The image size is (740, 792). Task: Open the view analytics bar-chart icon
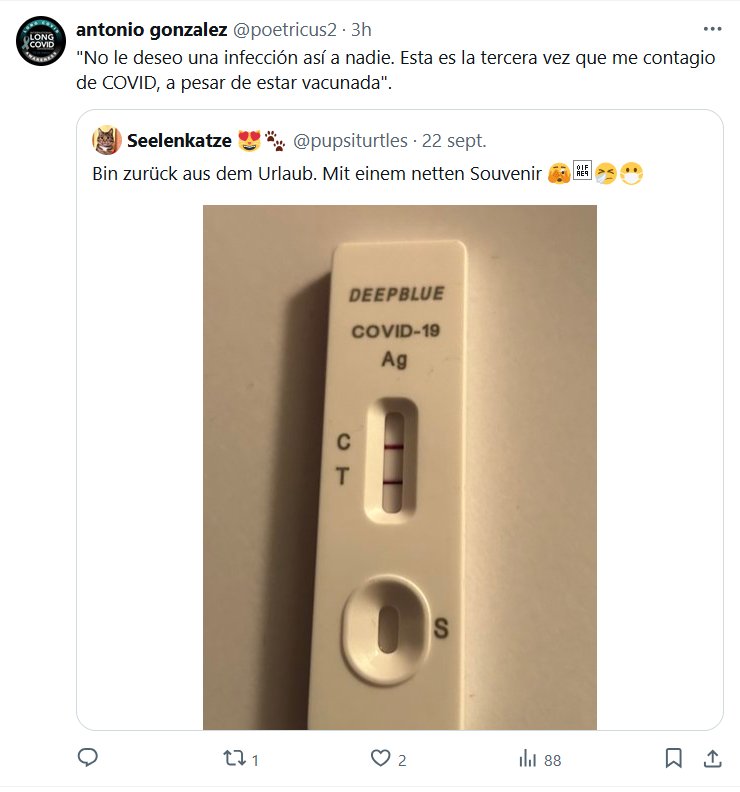click(527, 759)
